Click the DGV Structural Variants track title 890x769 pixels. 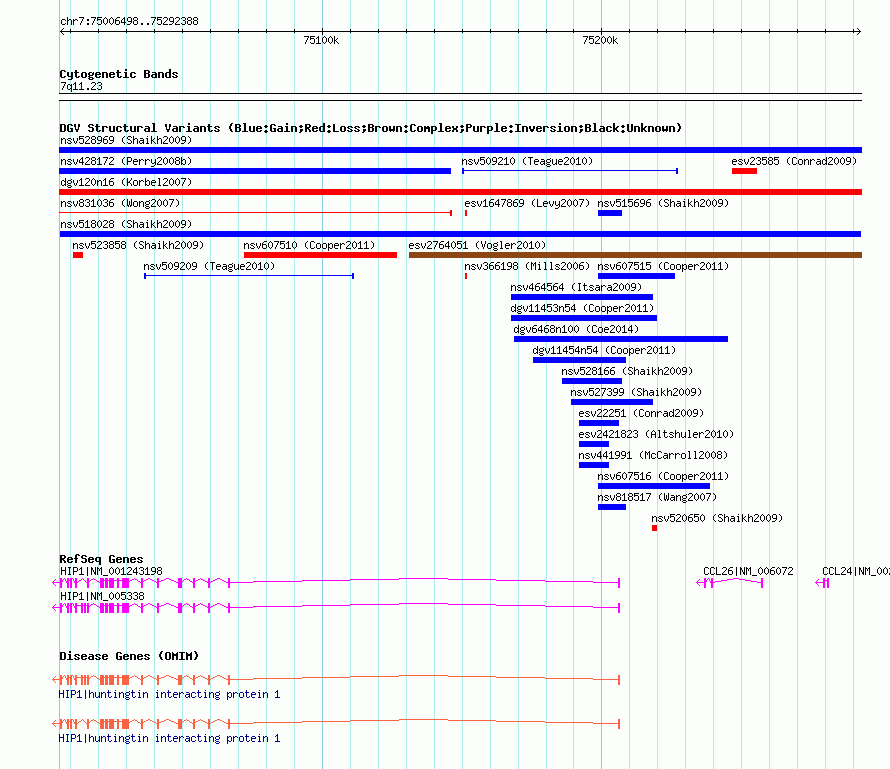pos(370,128)
